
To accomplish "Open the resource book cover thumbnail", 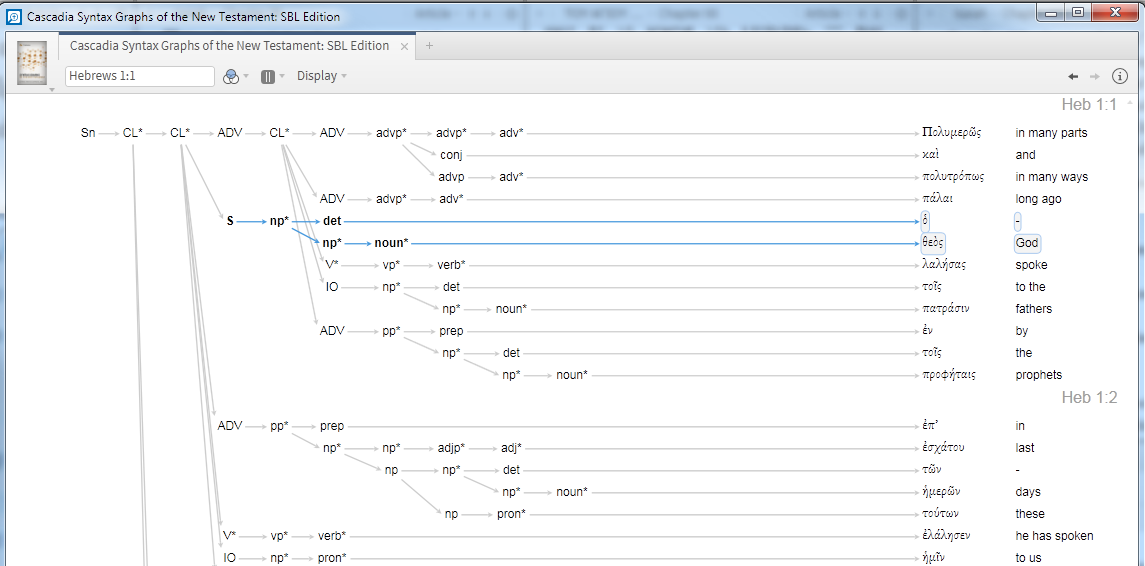I will pos(31,62).
